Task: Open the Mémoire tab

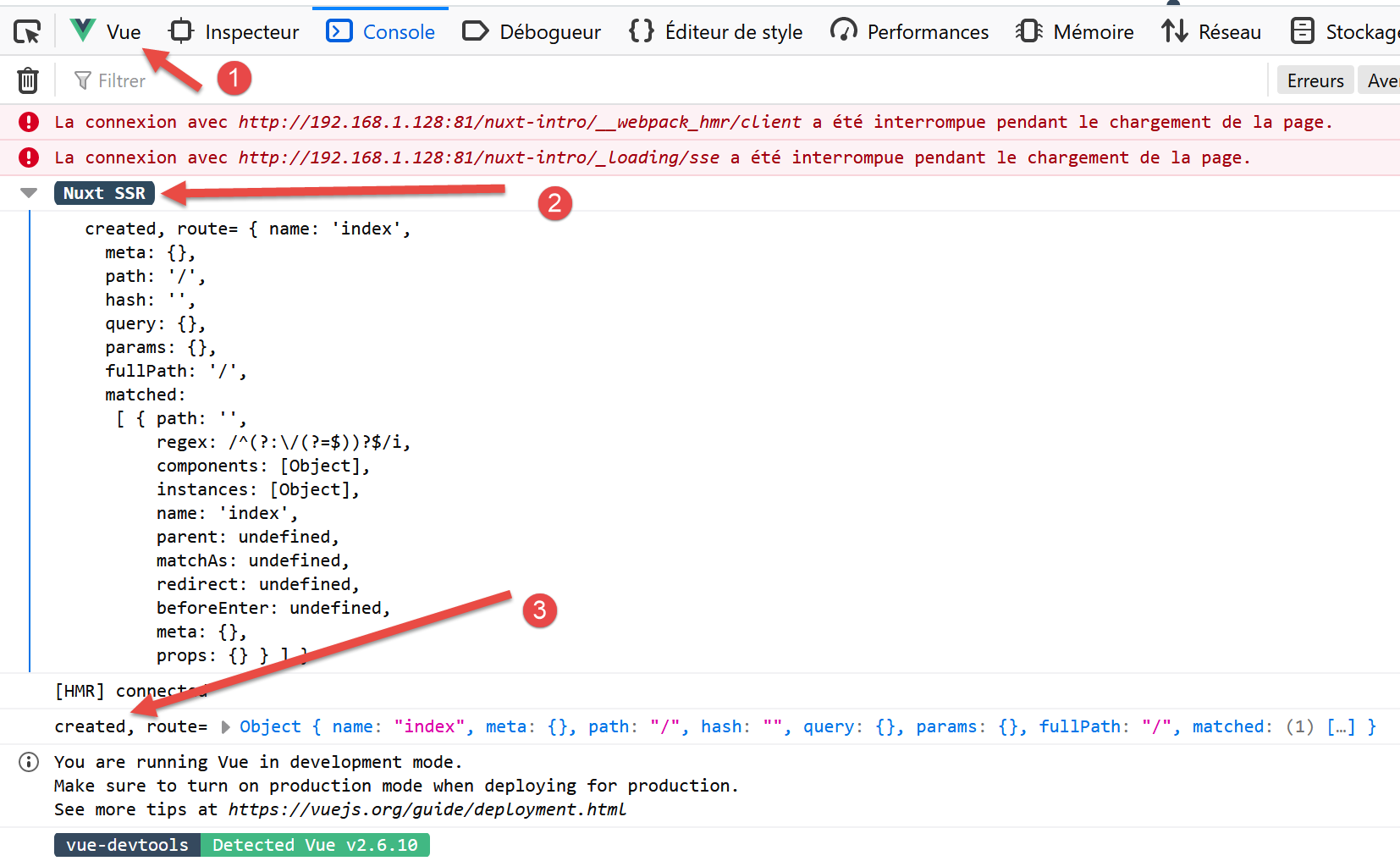Action: pyautogui.click(x=1075, y=32)
